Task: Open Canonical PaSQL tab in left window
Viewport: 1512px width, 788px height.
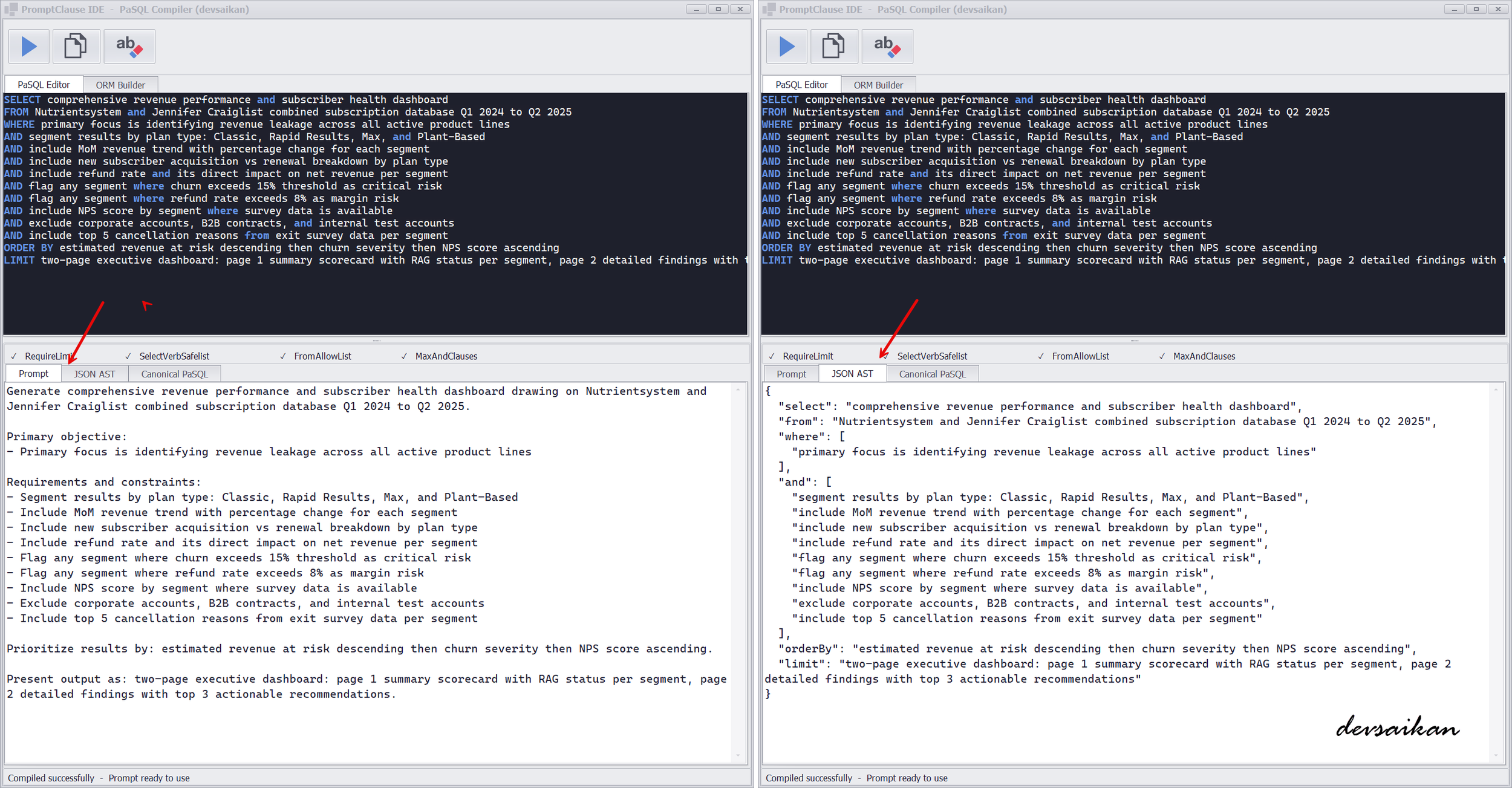Action: point(174,374)
